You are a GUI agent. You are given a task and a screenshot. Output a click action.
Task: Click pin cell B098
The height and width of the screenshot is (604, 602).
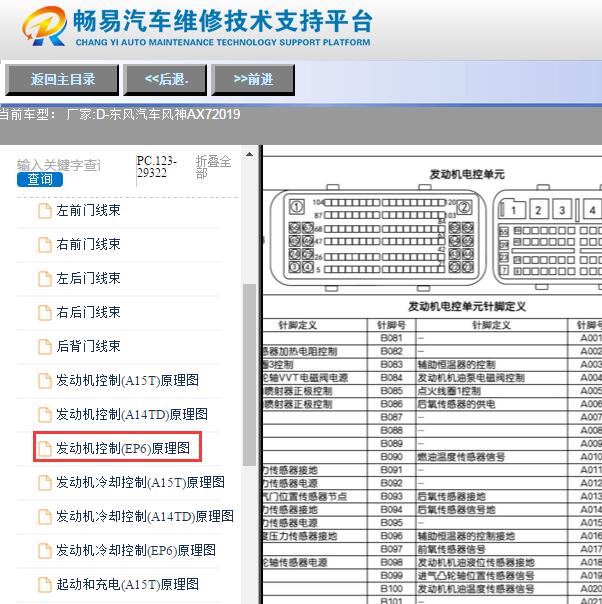(x=391, y=563)
